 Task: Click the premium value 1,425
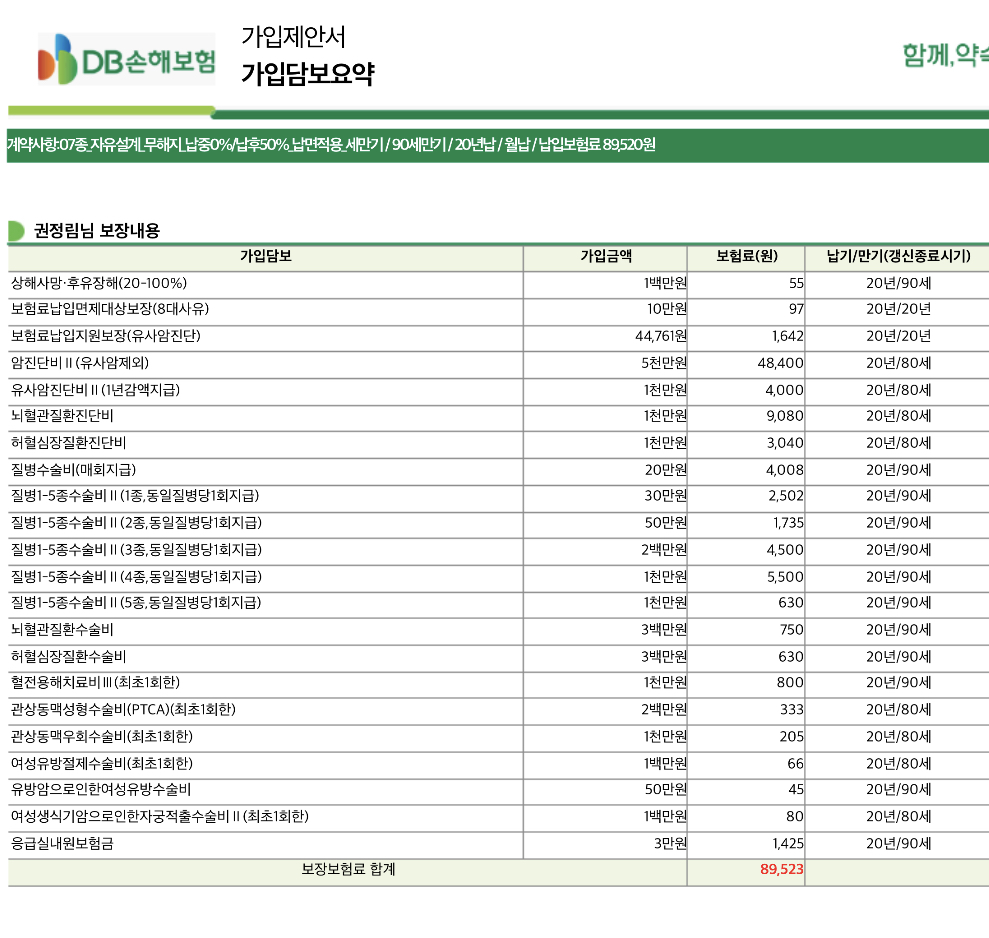tap(788, 844)
